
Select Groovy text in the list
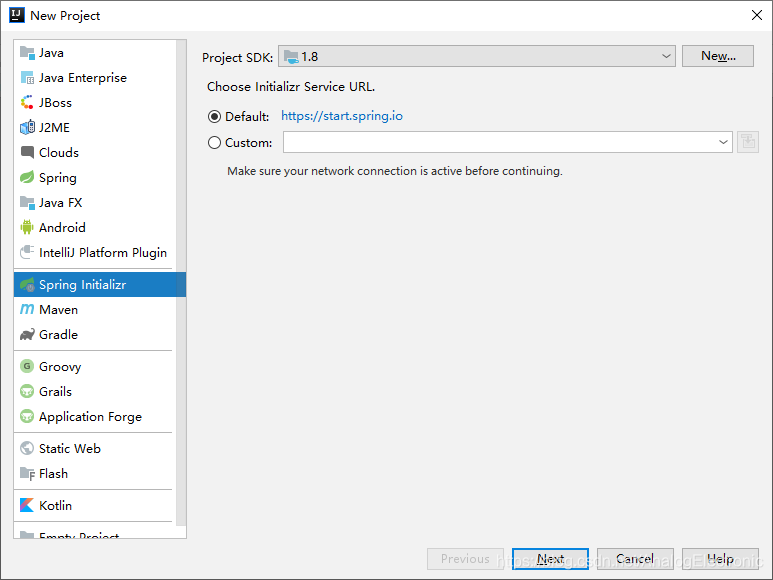point(60,367)
